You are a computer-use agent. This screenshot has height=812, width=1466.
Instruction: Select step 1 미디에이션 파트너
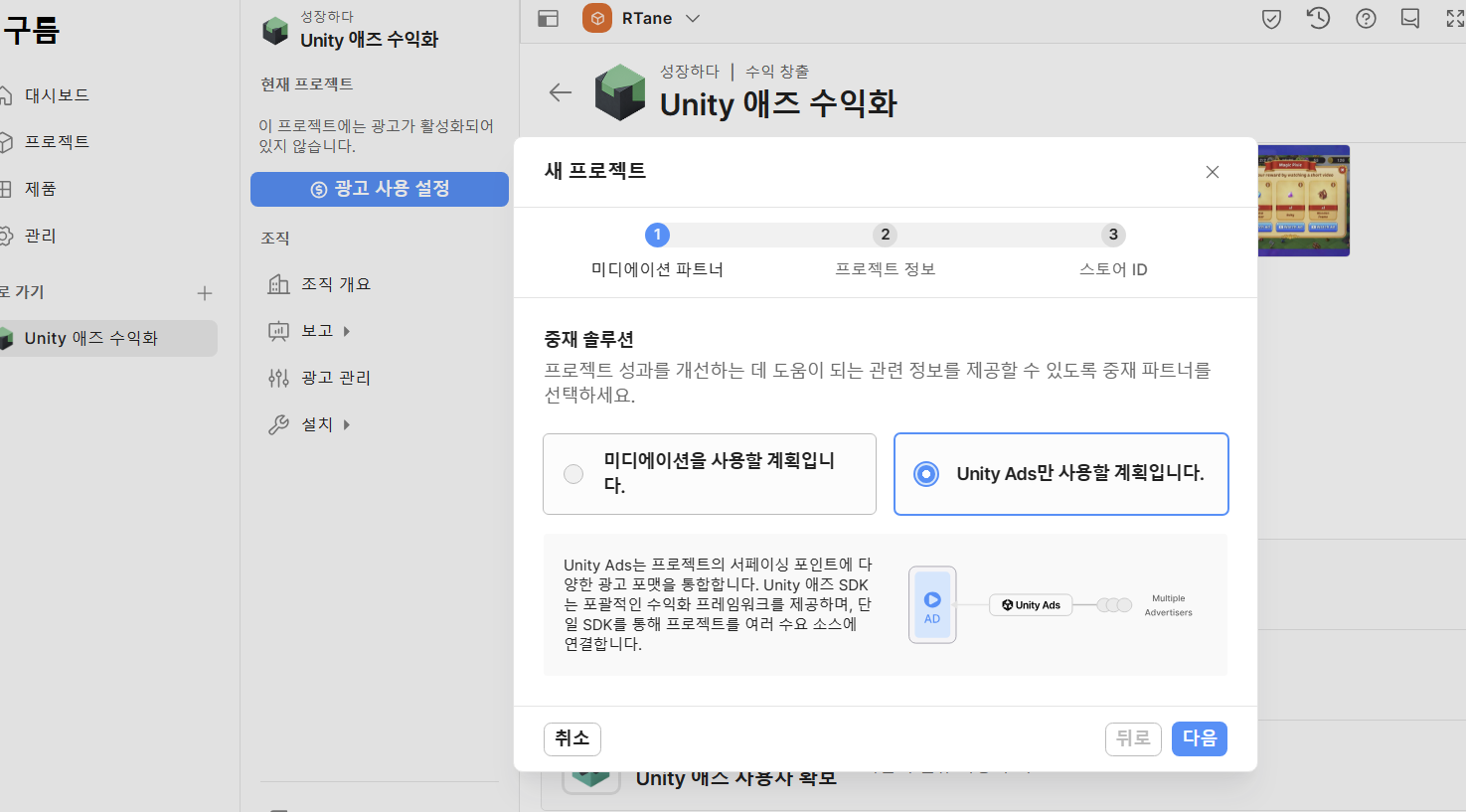[657, 249]
